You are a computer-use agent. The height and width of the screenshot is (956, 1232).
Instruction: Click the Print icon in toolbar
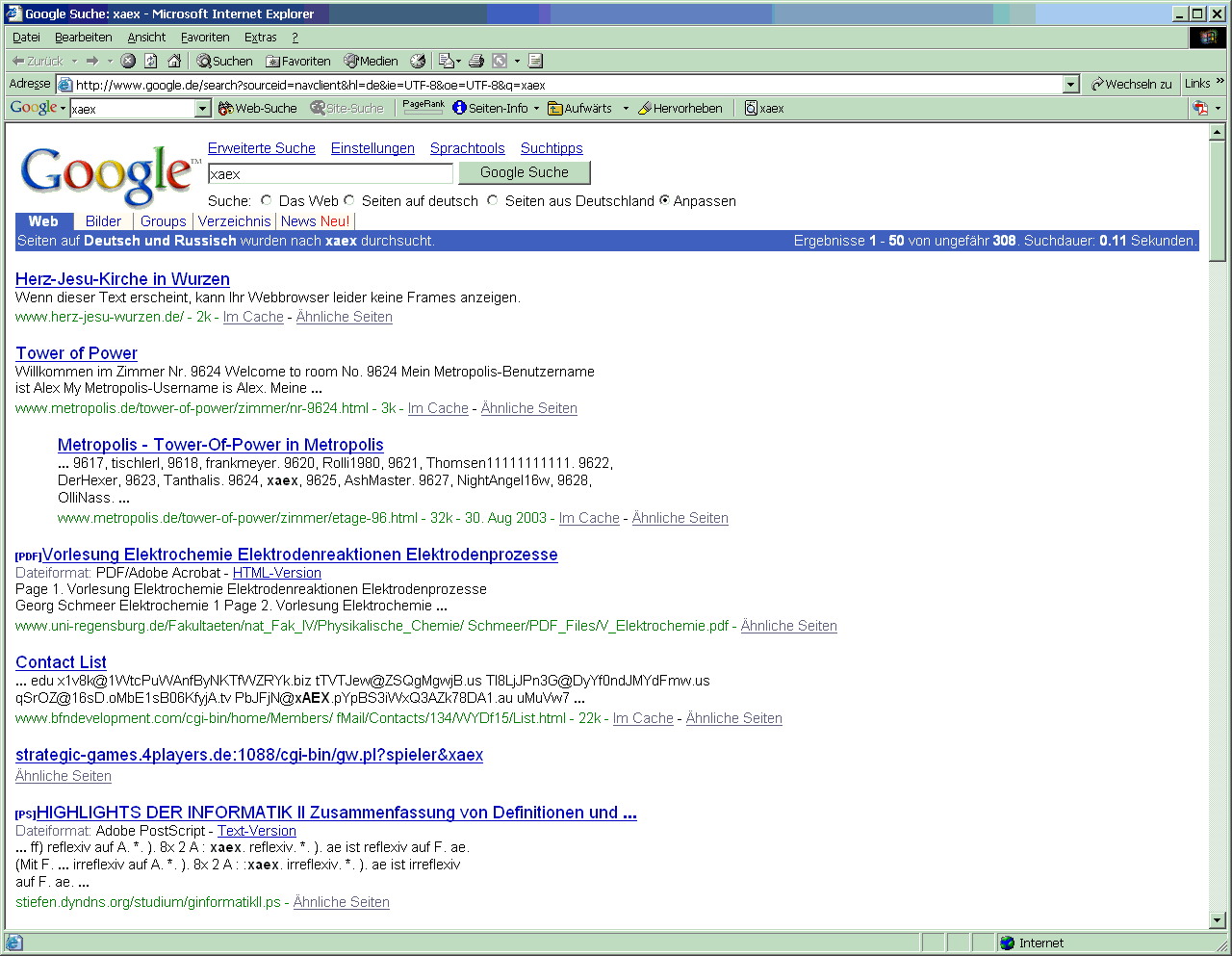click(475, 61)
